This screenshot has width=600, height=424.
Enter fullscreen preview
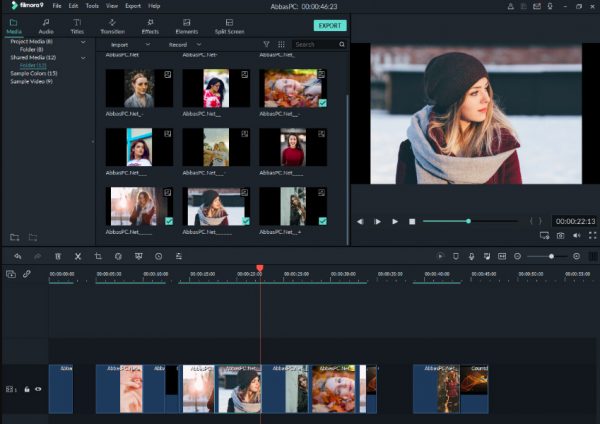(x=592, y=236)
